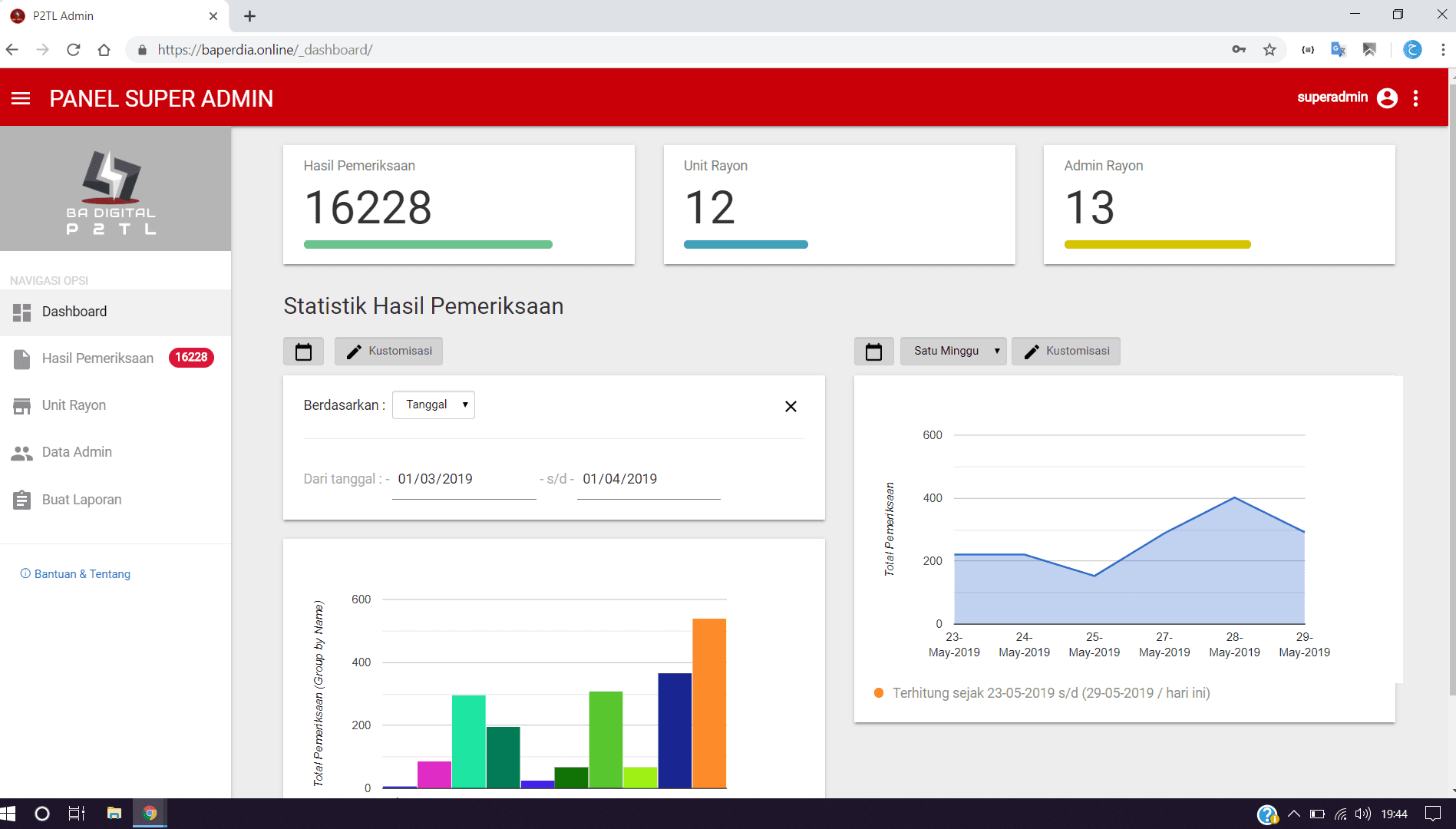Open the Satu Minggu period dropdown
Screen dimensions: 1456x829
pyautogui.click(x=953, y=352)
